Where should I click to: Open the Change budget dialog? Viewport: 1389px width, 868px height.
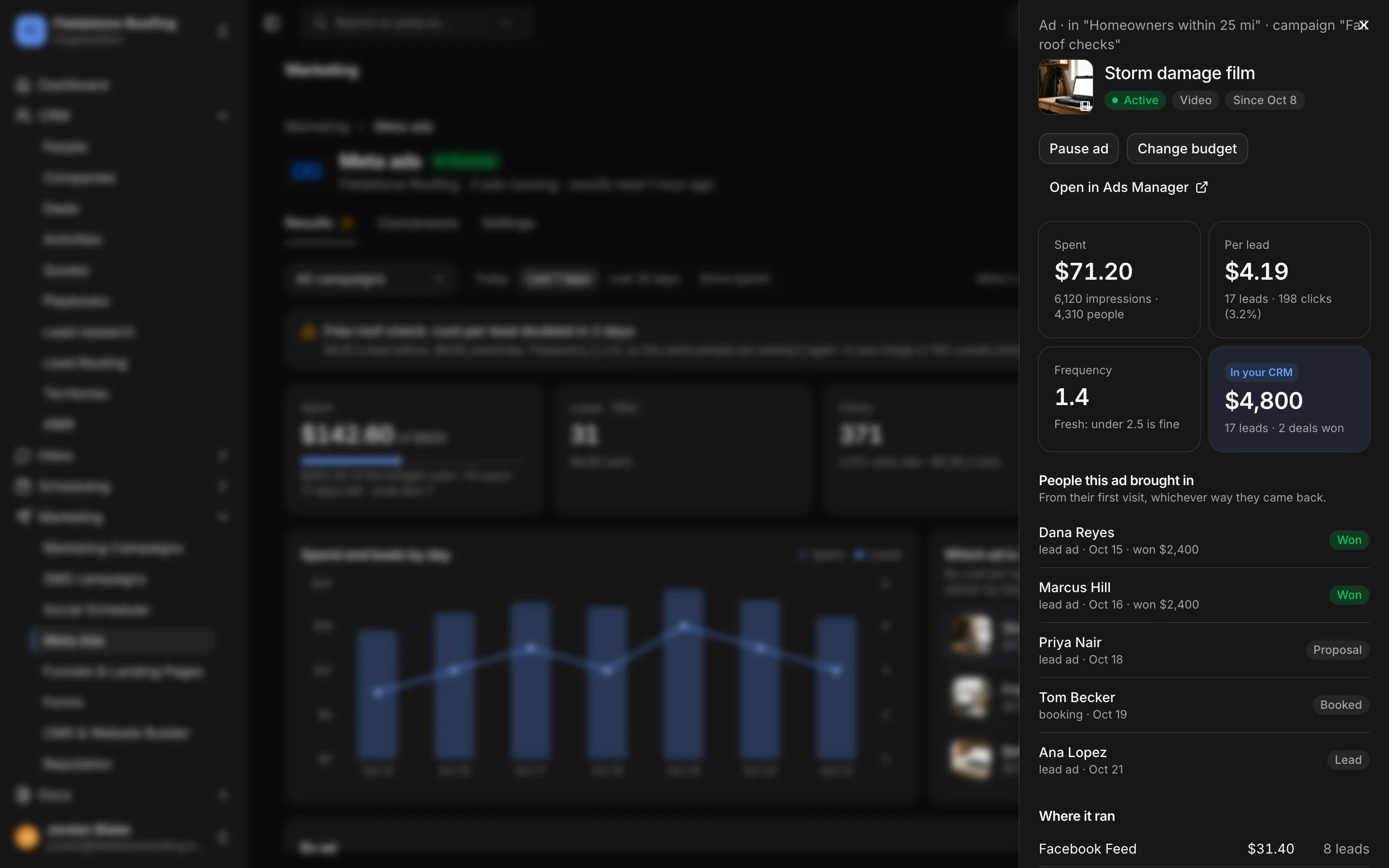point(1186,149)
